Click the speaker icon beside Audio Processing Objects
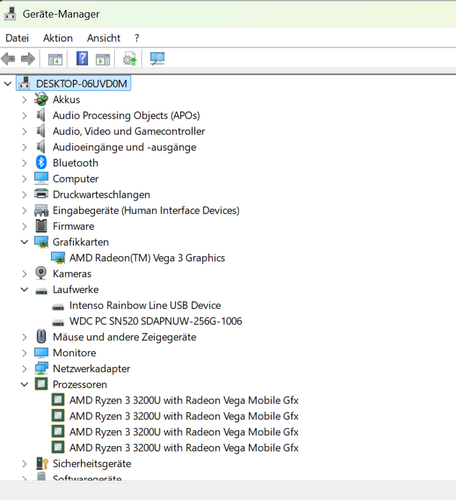 click(41, 115)
